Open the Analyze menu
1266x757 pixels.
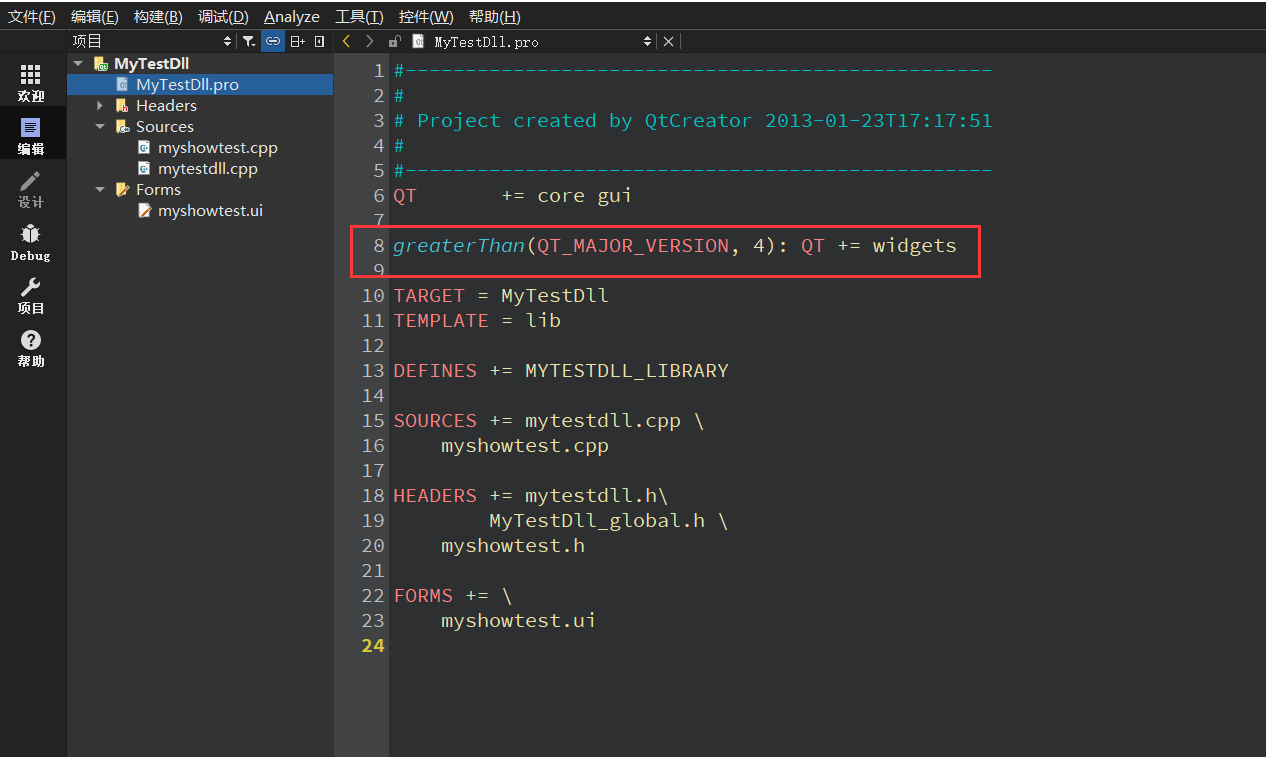coord(291,16)
